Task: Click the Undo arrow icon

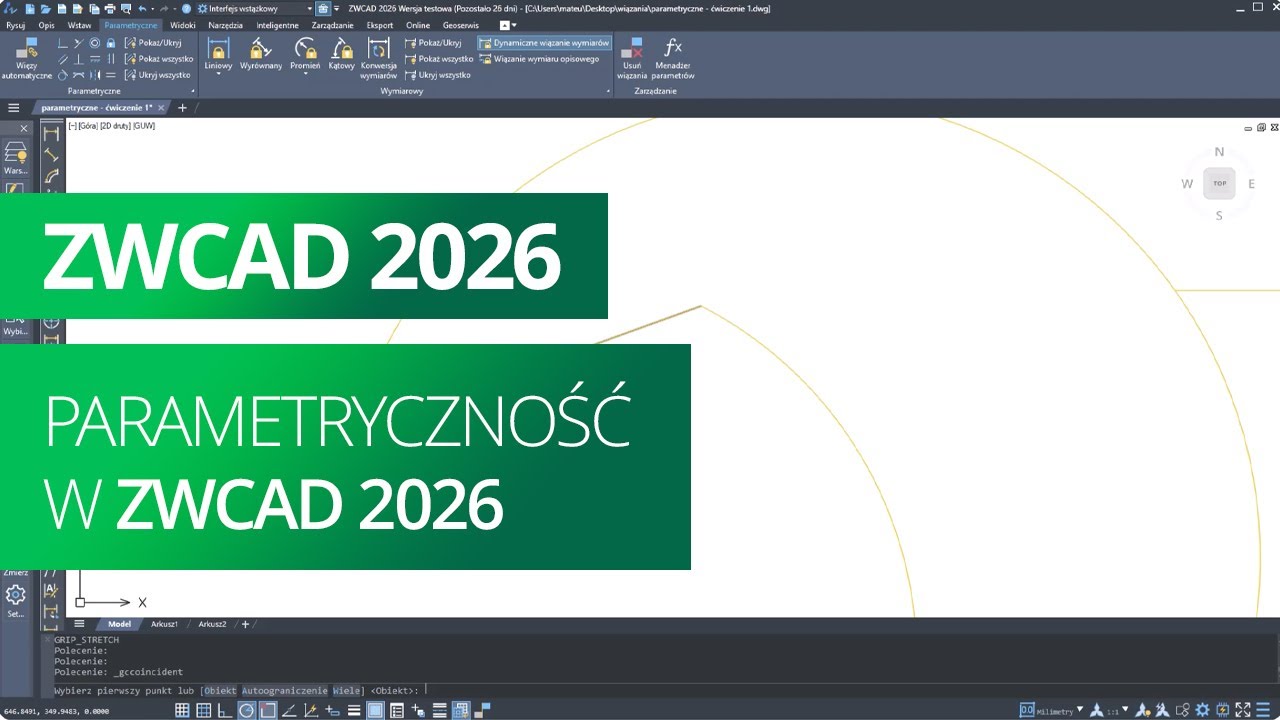Action: point(141,8)
